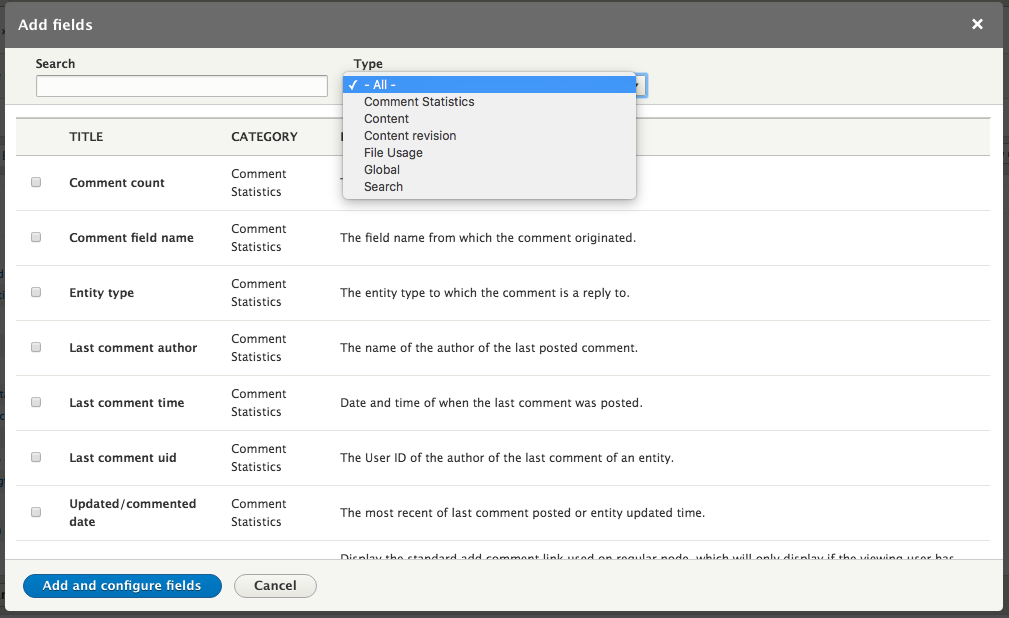The height and width of the screenshot is (618, 1009).
Task: Select the Content option in the Type list
Action: pyautogui.click(x=386, y=119)
